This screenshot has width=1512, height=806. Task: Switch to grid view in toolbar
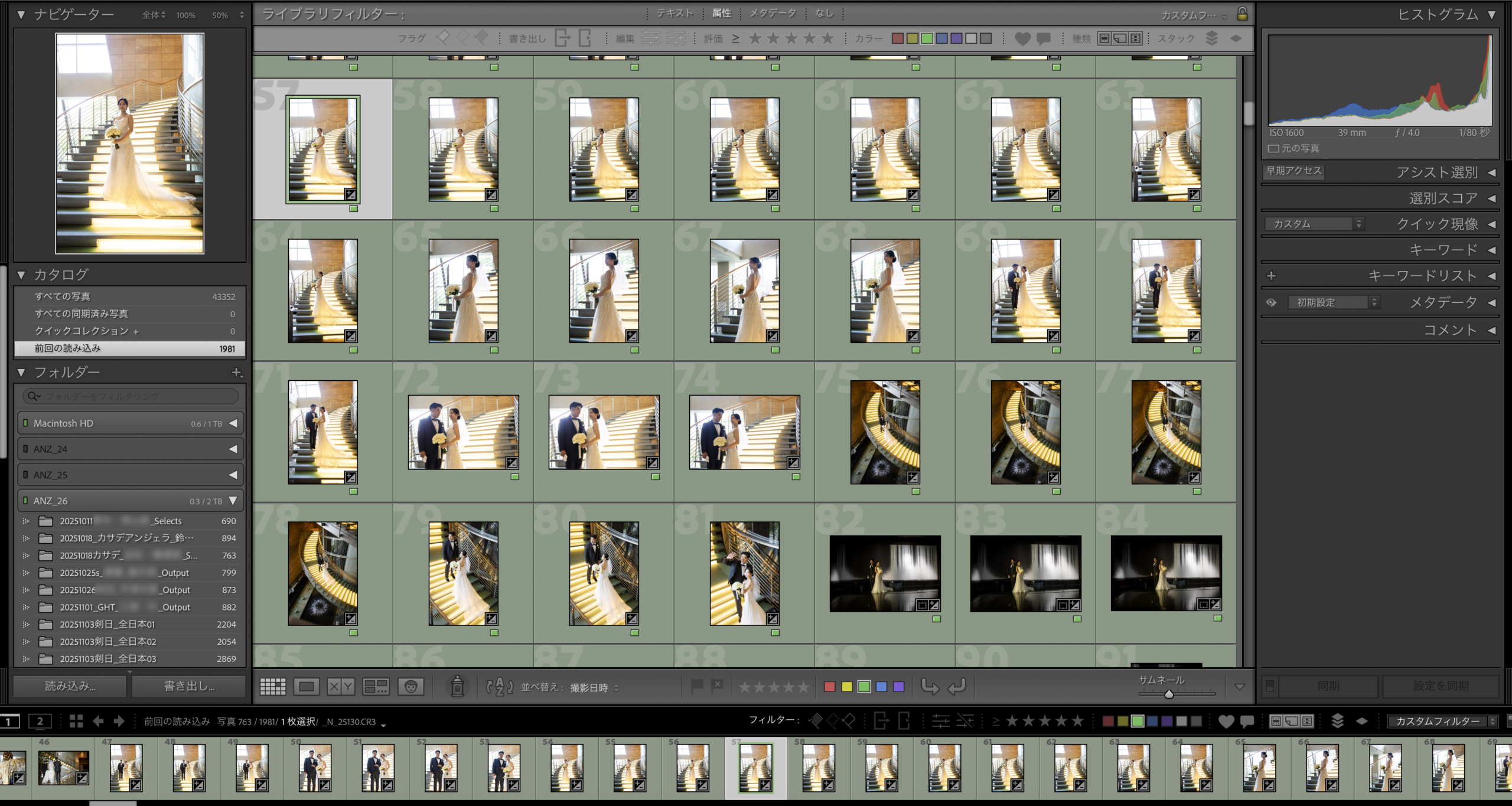(x=273, y=686)
